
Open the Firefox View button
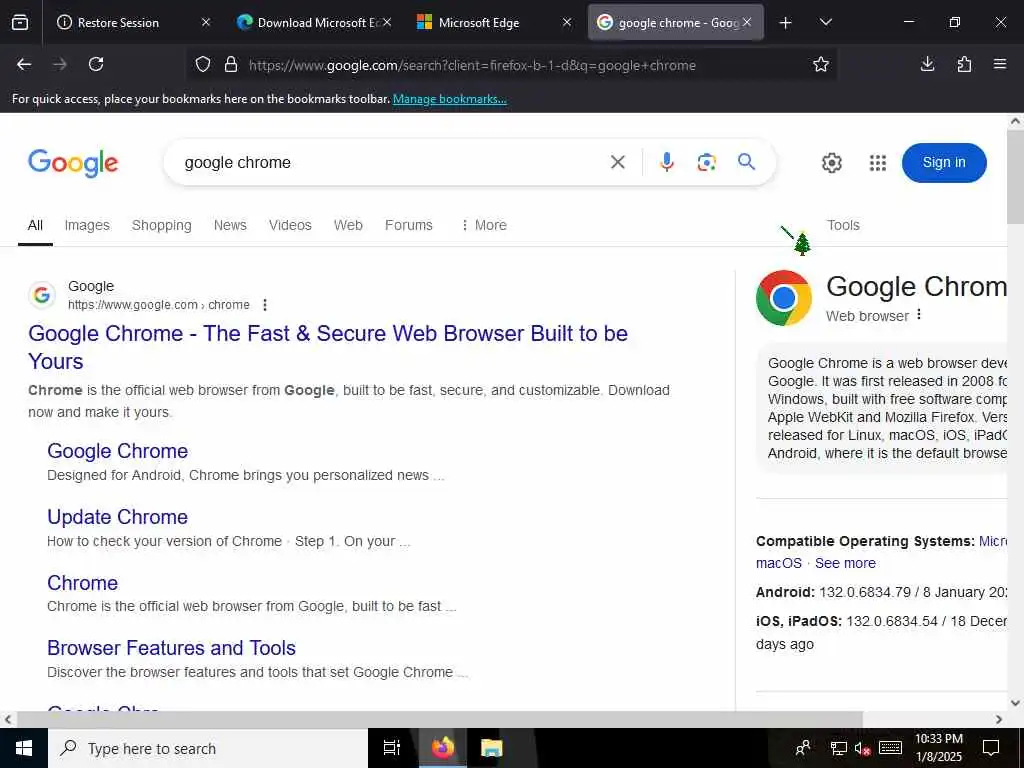[x=20, y=23]
